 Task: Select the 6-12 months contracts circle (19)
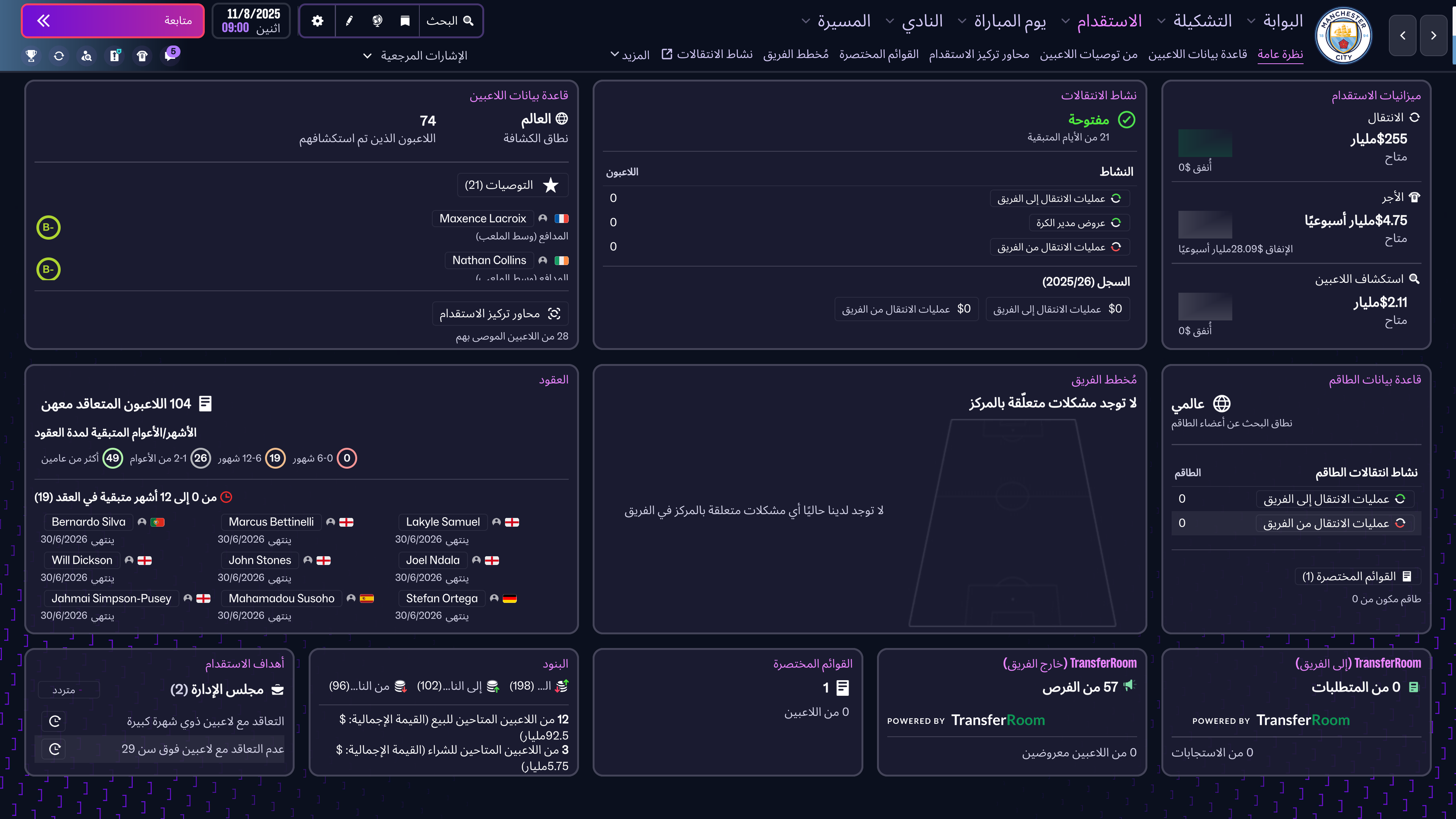[x=275, y=458]
